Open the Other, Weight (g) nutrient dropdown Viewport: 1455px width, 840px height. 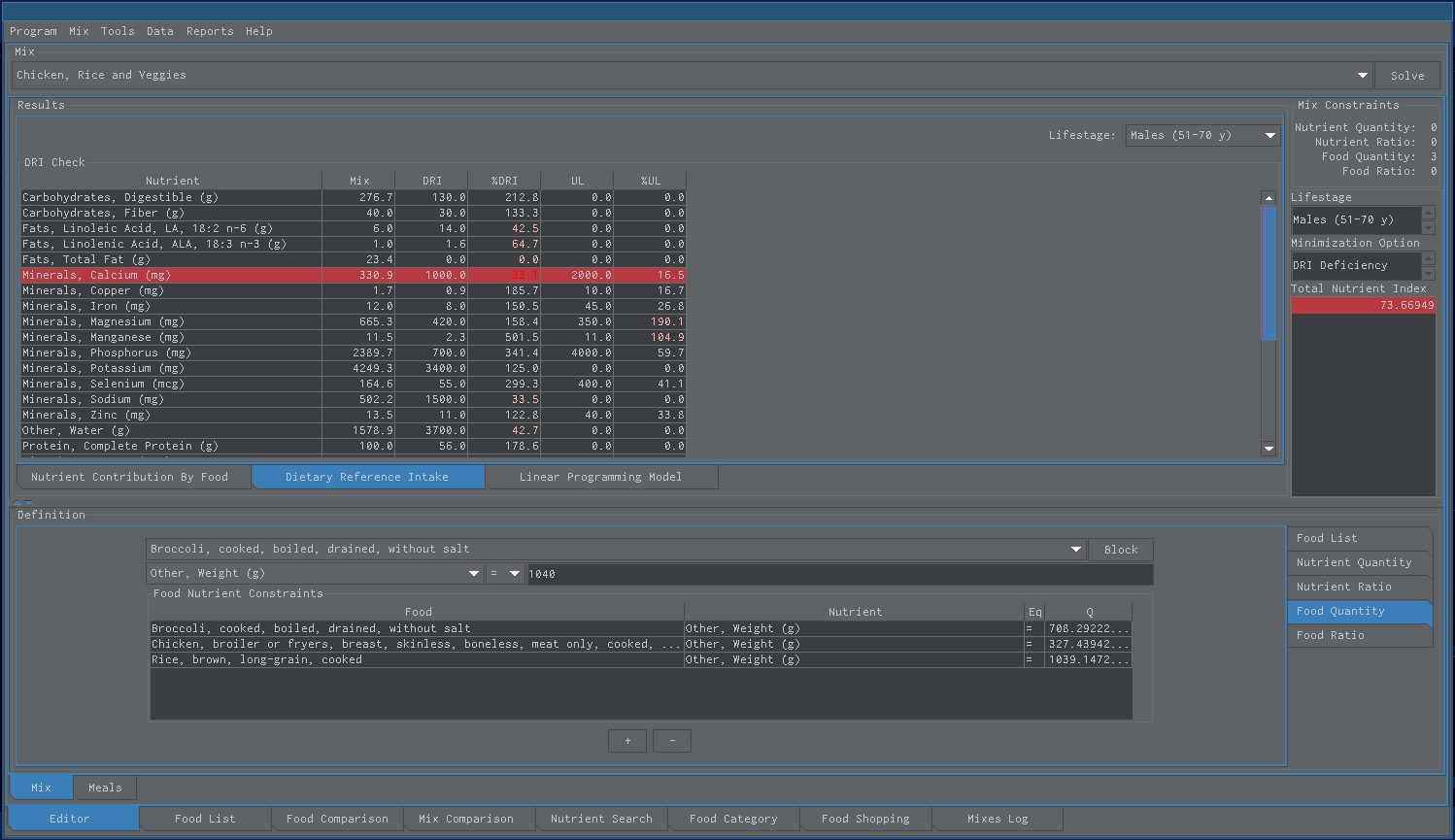474,574
